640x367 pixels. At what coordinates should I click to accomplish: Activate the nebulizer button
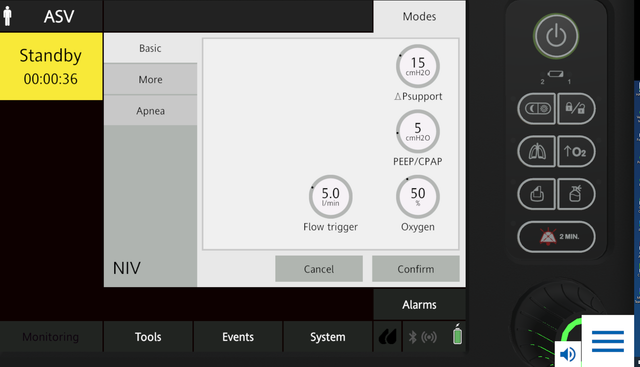coord(576,194)
